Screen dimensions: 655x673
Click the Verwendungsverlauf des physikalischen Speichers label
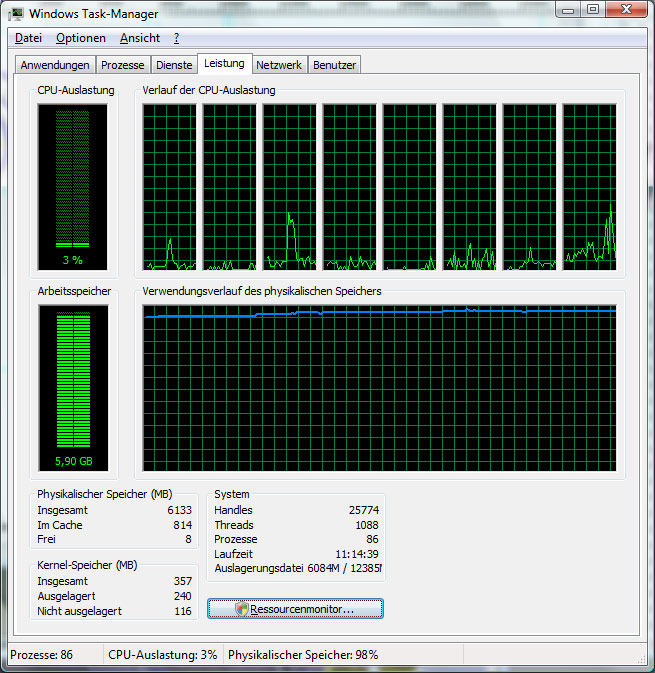262,291
